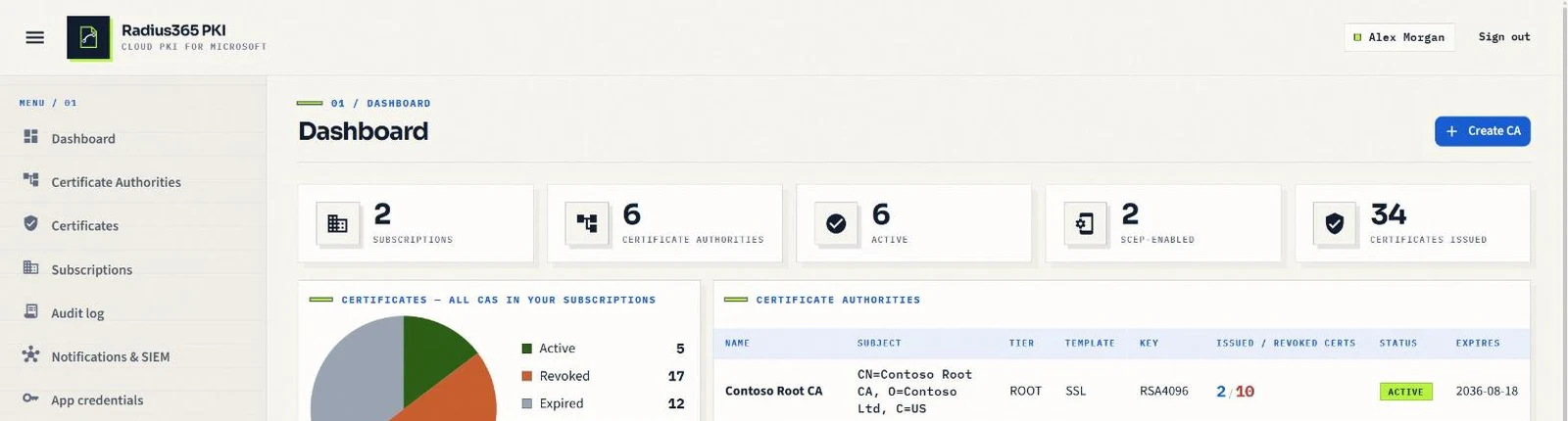
Task: Open the Contoso Root CA entry
Action: [x=773, y=391]
